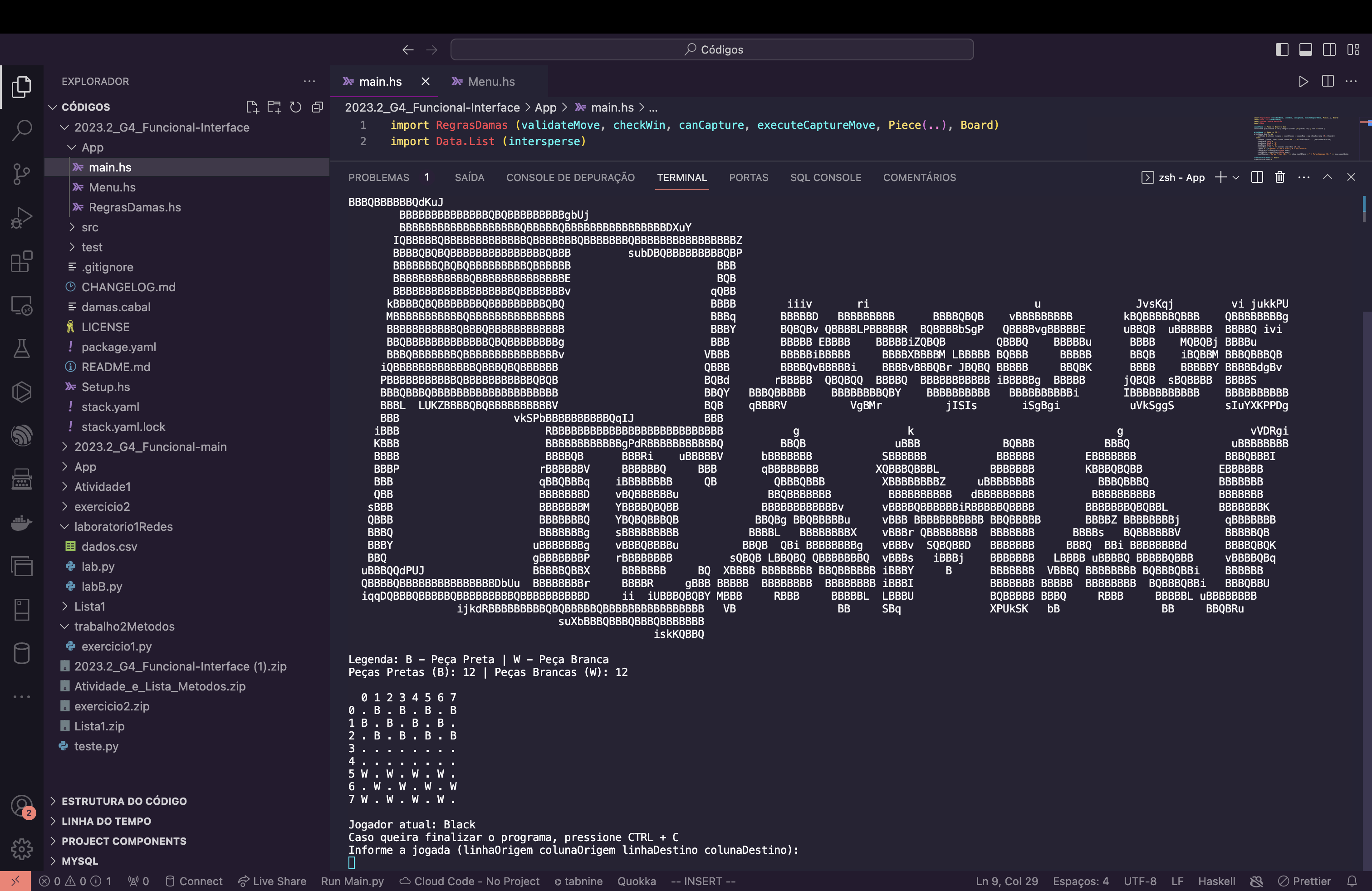The image size is (1372, 891).
Task: Open Run and Debug view
Action: (21, 217)
